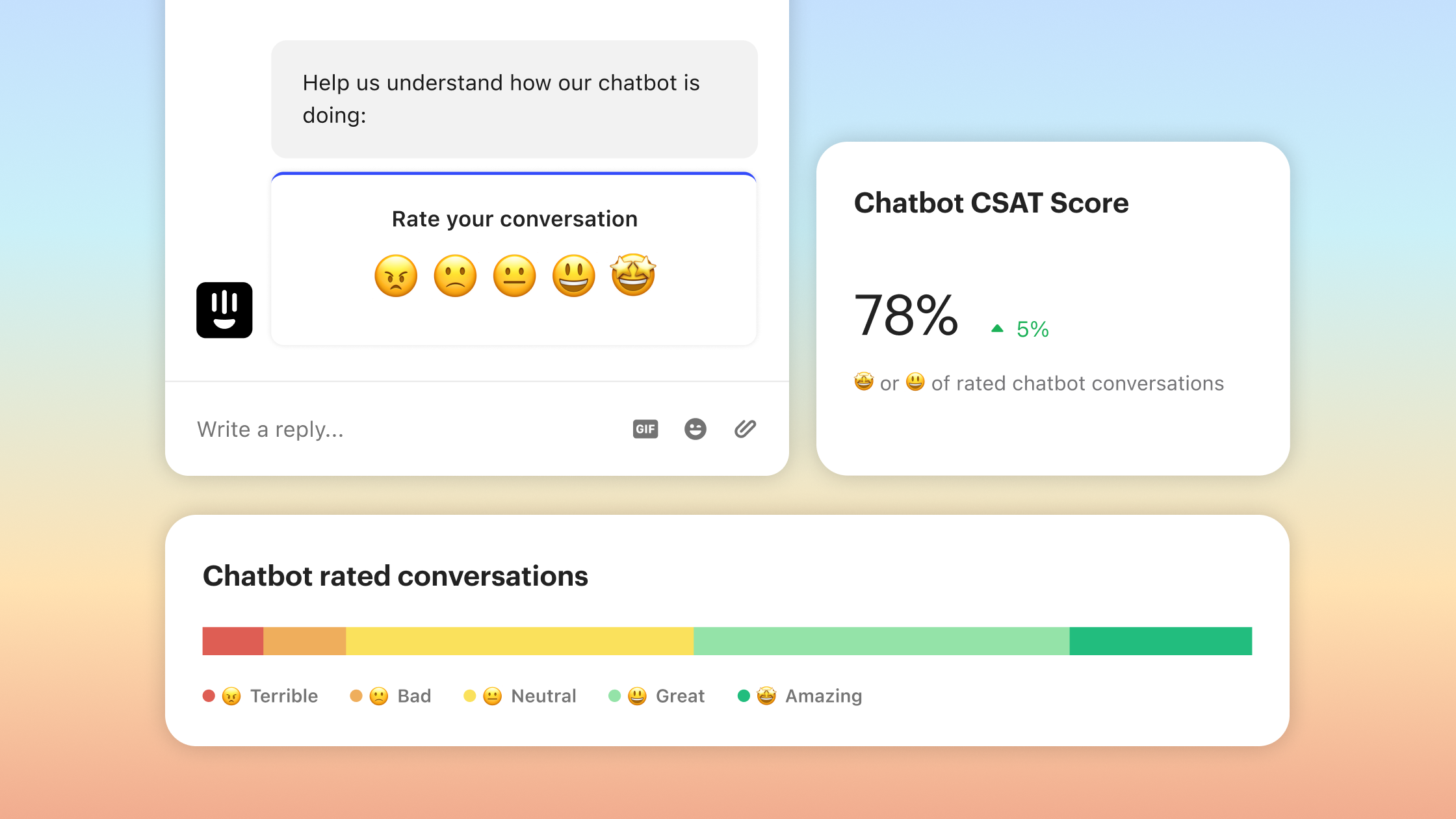Click the green 5% increase indicator

pos(1020,330)
